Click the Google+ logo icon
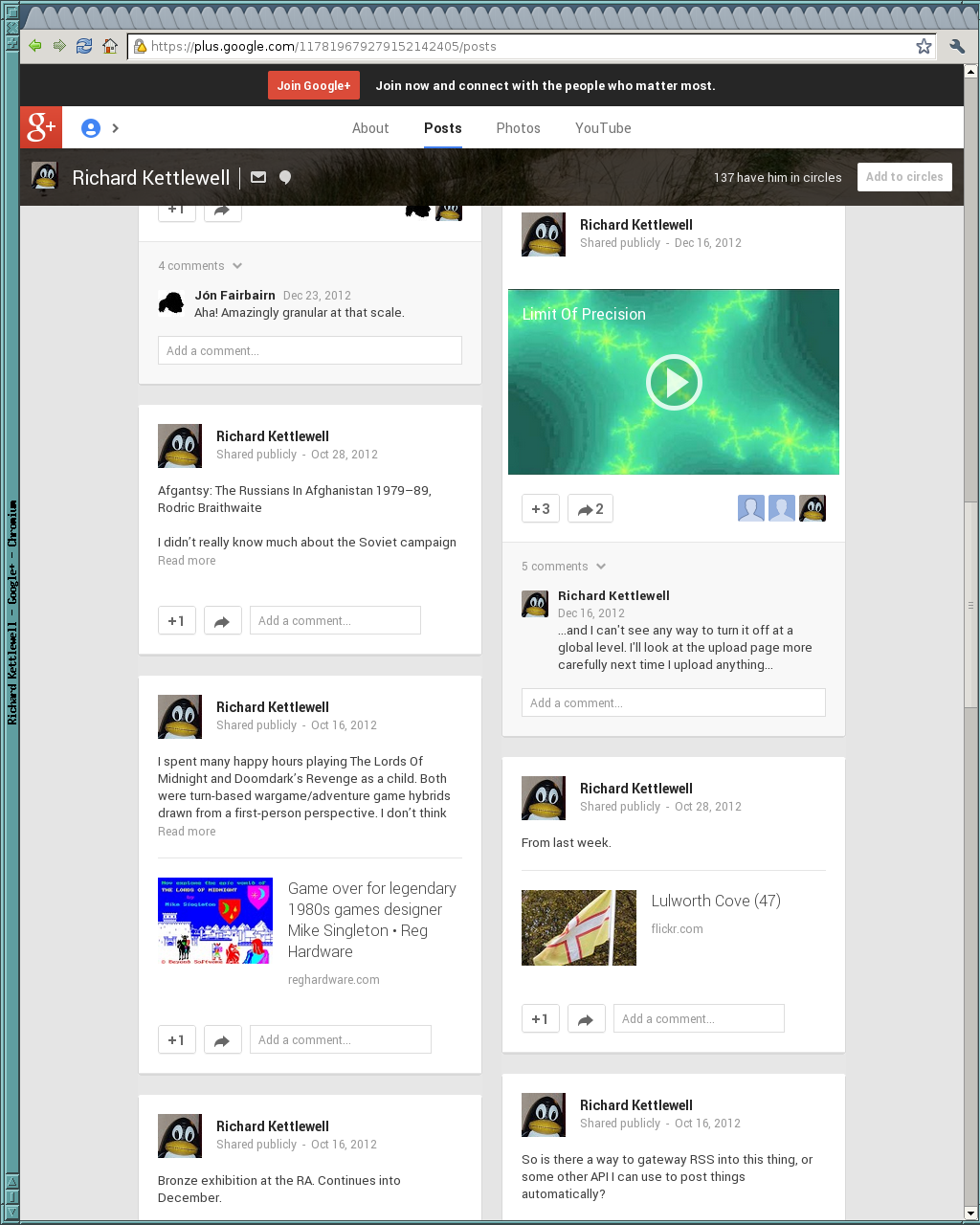Screen dimensions: 980x1225 point(41,127)
